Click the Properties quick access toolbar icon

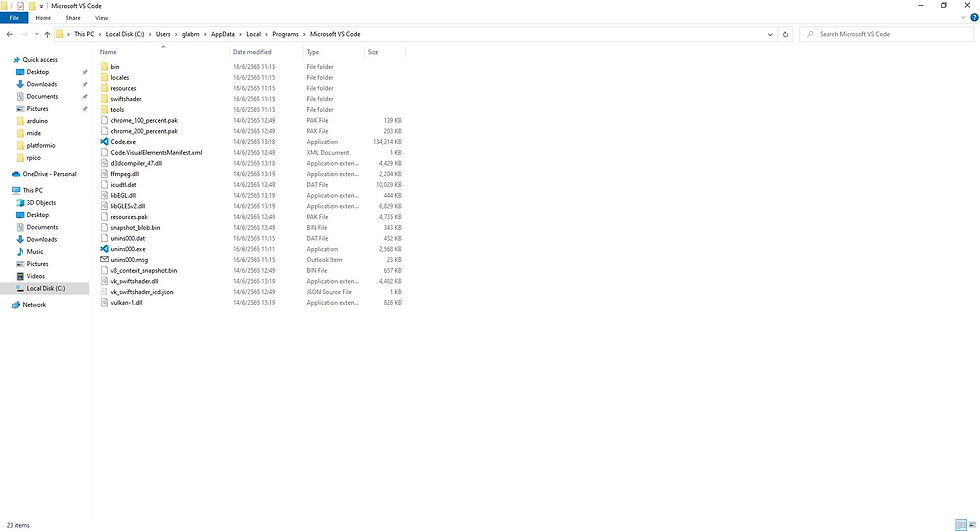(x=21, y=6)
